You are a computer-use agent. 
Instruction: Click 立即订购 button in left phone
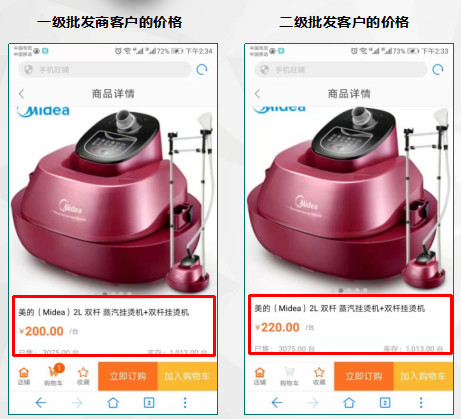point(128,376)
